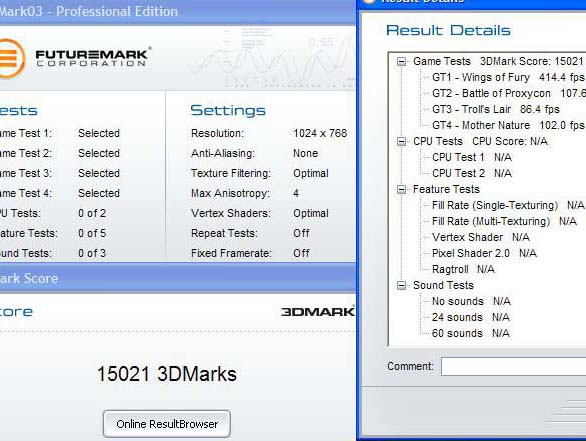The width and height of the screenshot is (586, 441).
Task: Select the CPU Test 1 row
Action: pos(472,157)
